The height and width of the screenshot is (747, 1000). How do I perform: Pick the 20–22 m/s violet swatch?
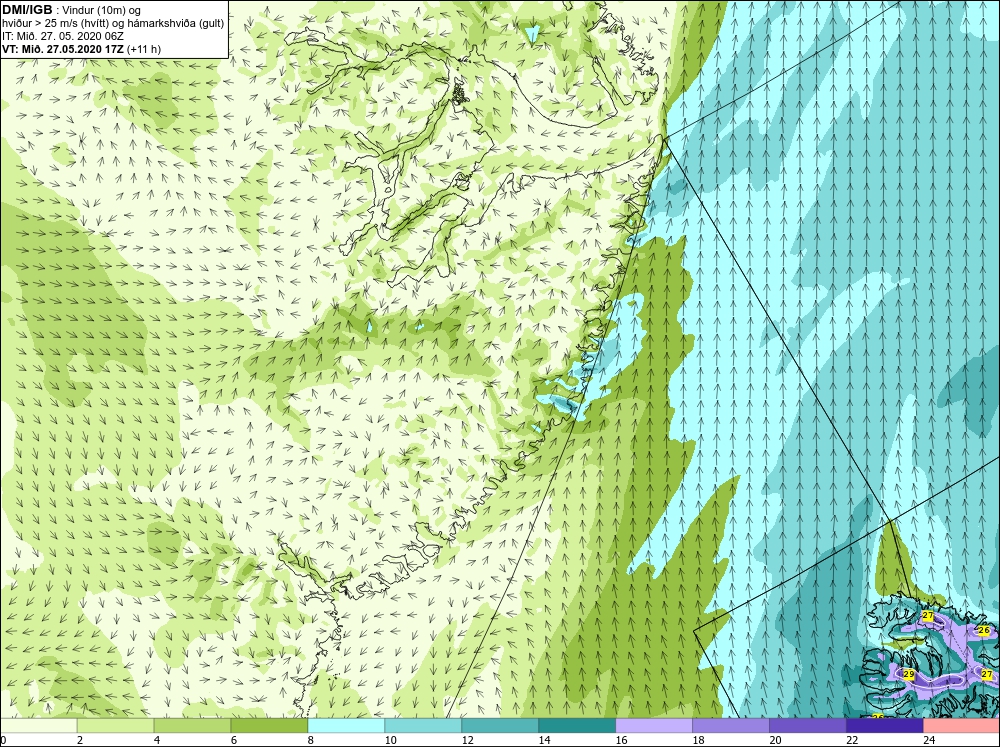[807, 725]
